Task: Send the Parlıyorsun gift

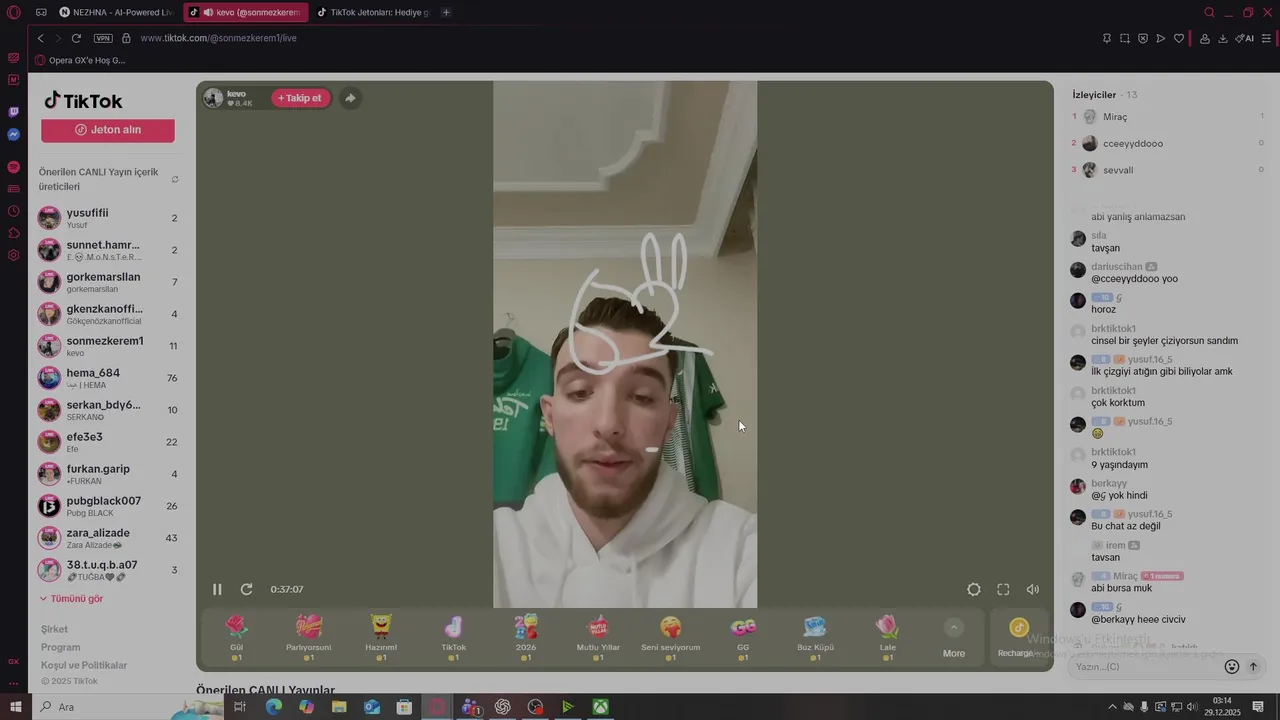Action: [309, 637]
